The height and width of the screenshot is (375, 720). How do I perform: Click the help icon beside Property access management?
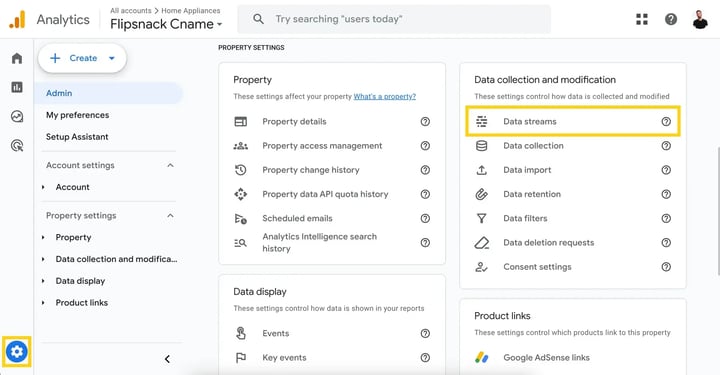pos(425,146)
